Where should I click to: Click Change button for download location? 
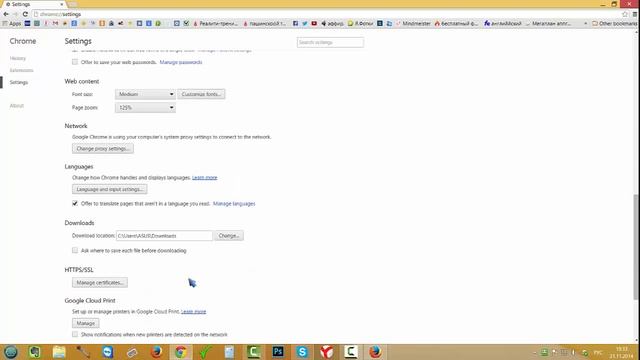click(x=229, y=236)
